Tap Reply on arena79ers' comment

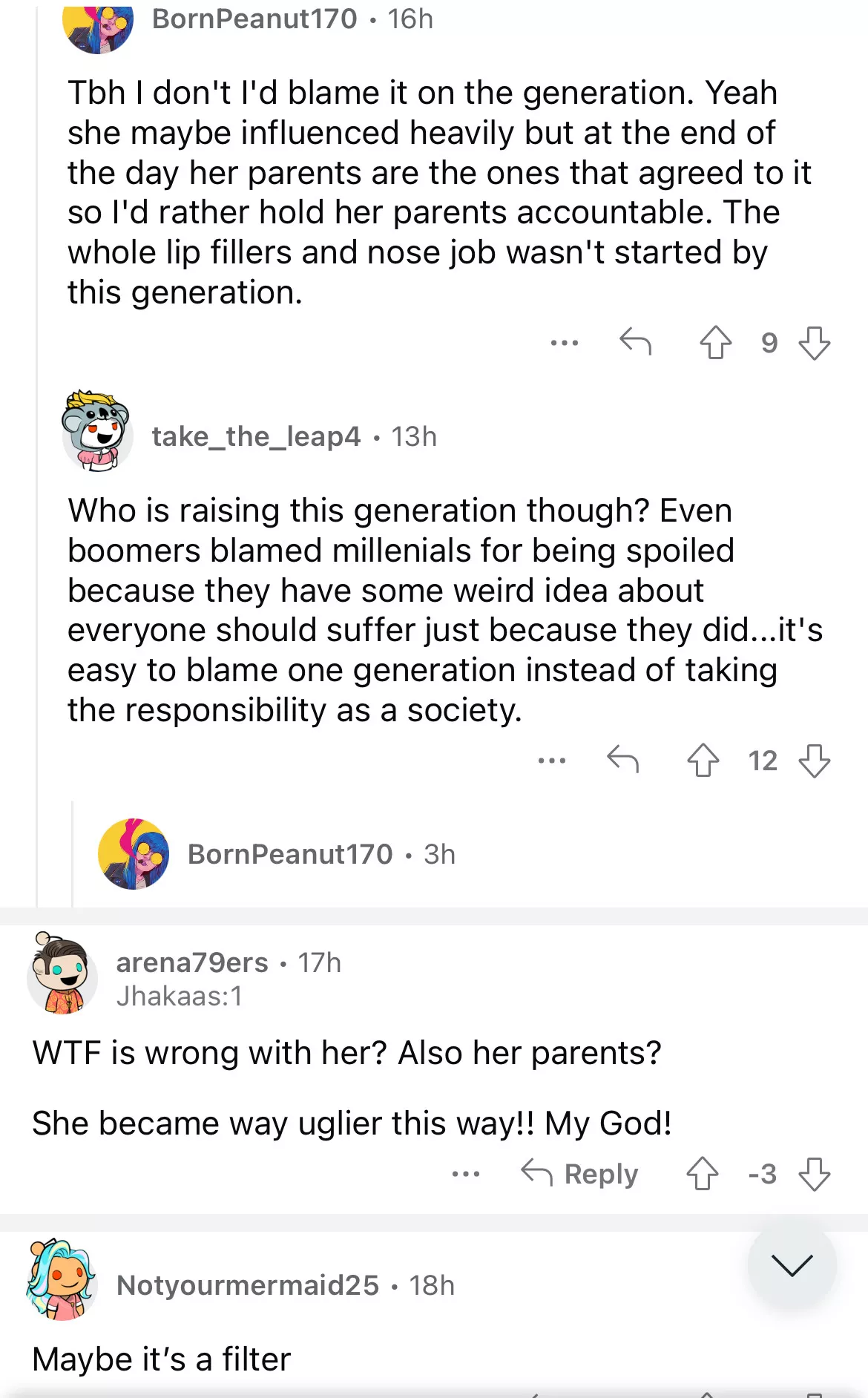click(x=579, y=1174)
